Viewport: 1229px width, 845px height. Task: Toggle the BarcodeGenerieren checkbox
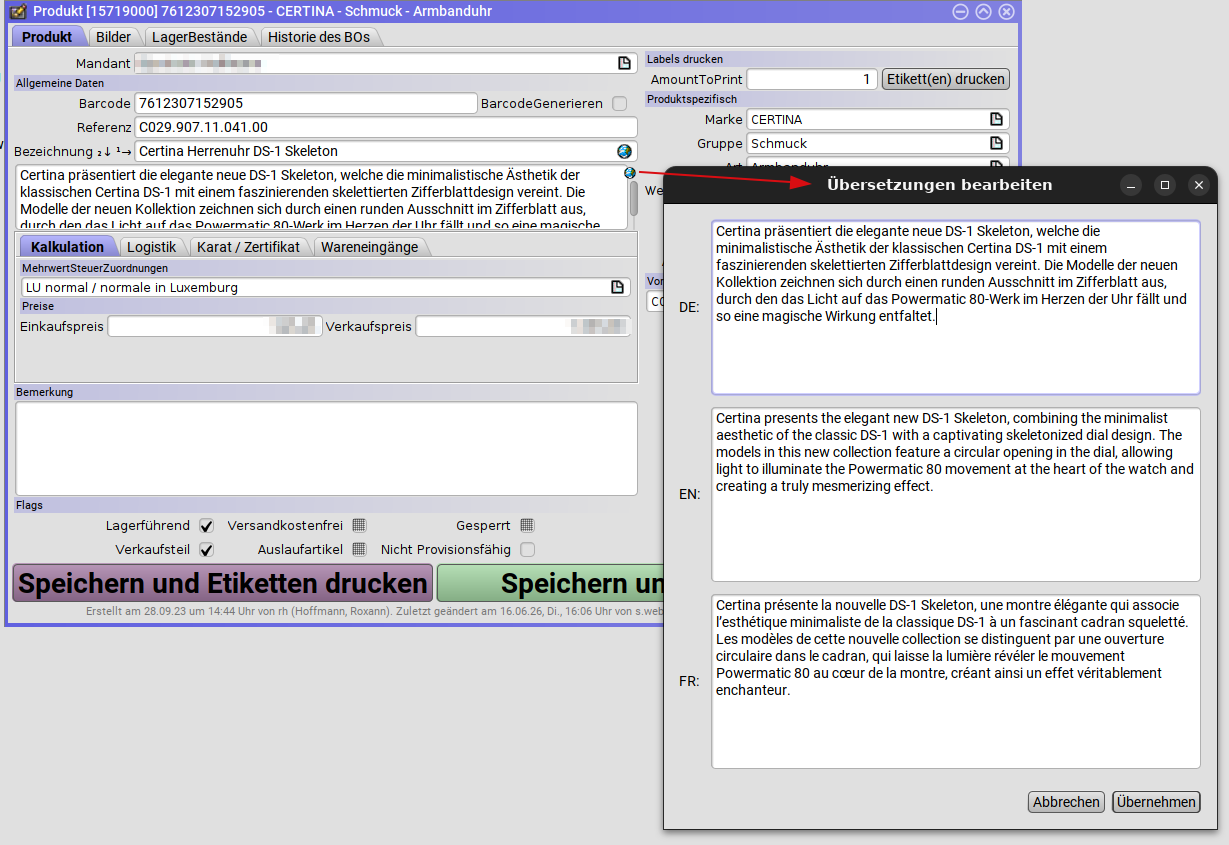point(620,103)
